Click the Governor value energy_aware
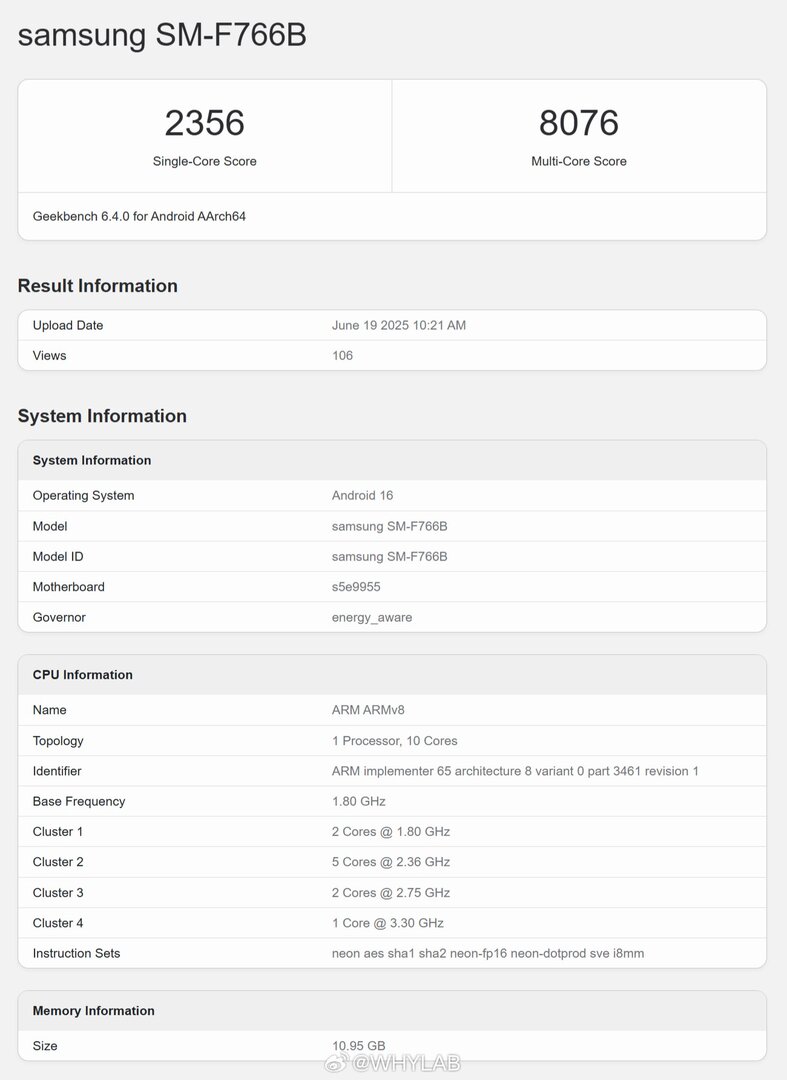This screenshot has width=787, height=1080. (x=372, y=618)
